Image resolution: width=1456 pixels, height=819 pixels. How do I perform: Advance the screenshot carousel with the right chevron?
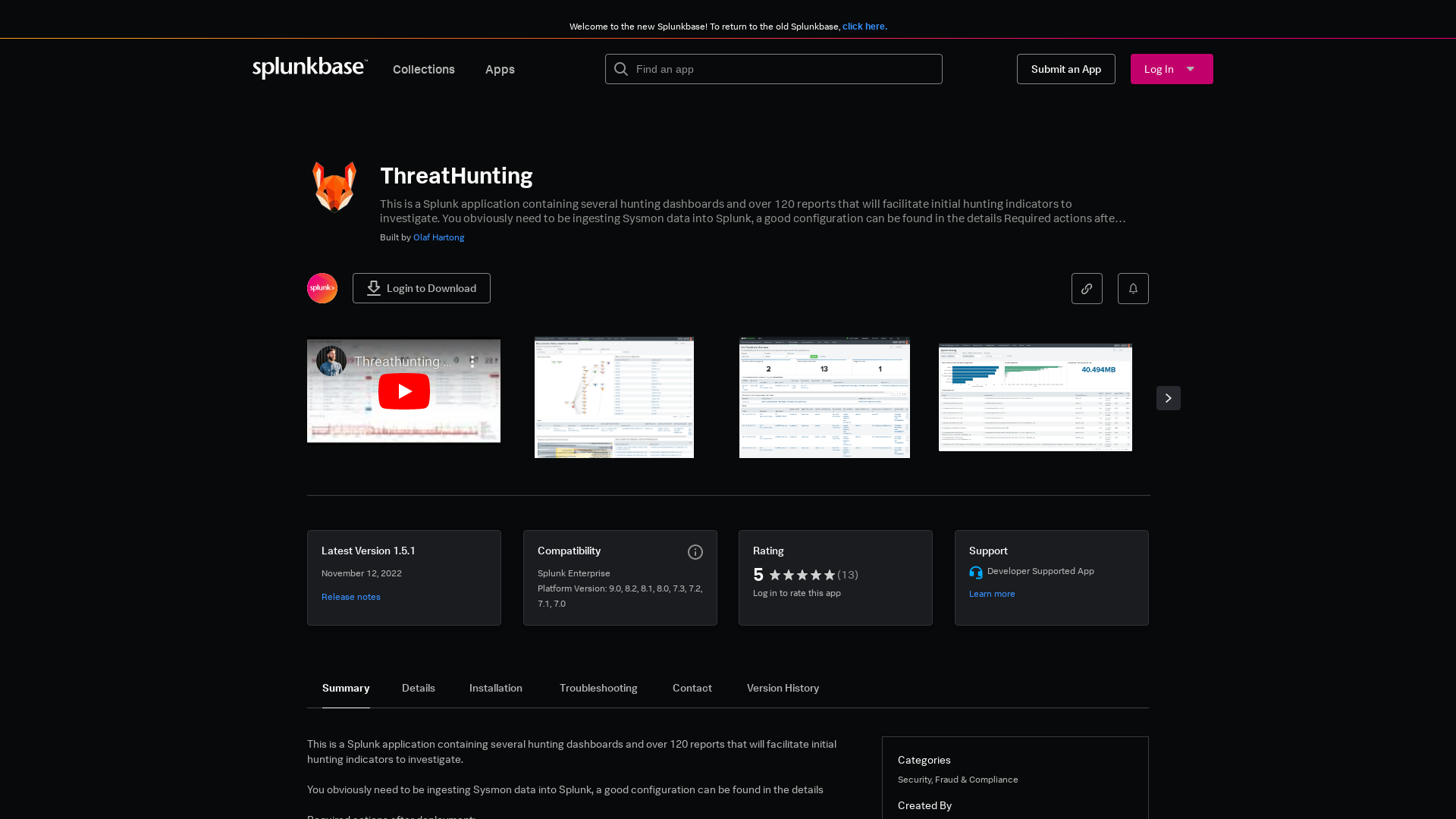(1169, 398)
